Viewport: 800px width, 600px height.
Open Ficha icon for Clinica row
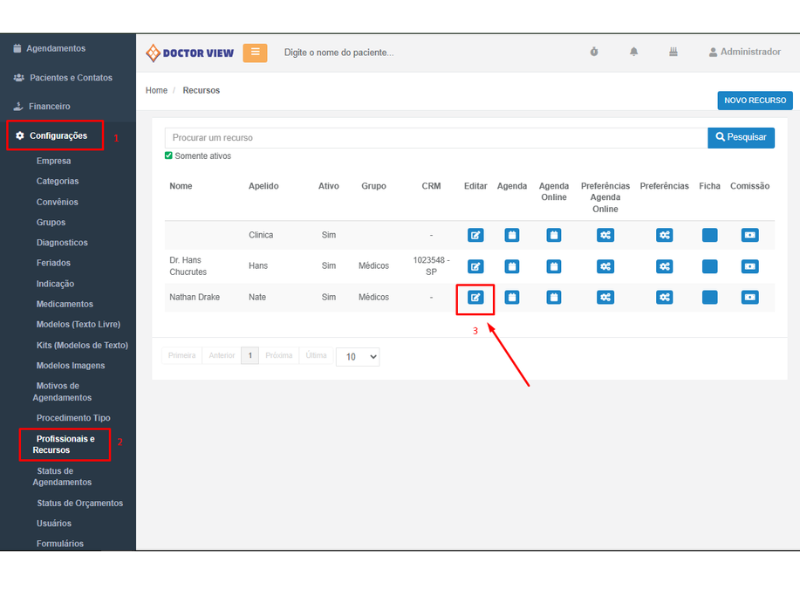coord(710,235)
